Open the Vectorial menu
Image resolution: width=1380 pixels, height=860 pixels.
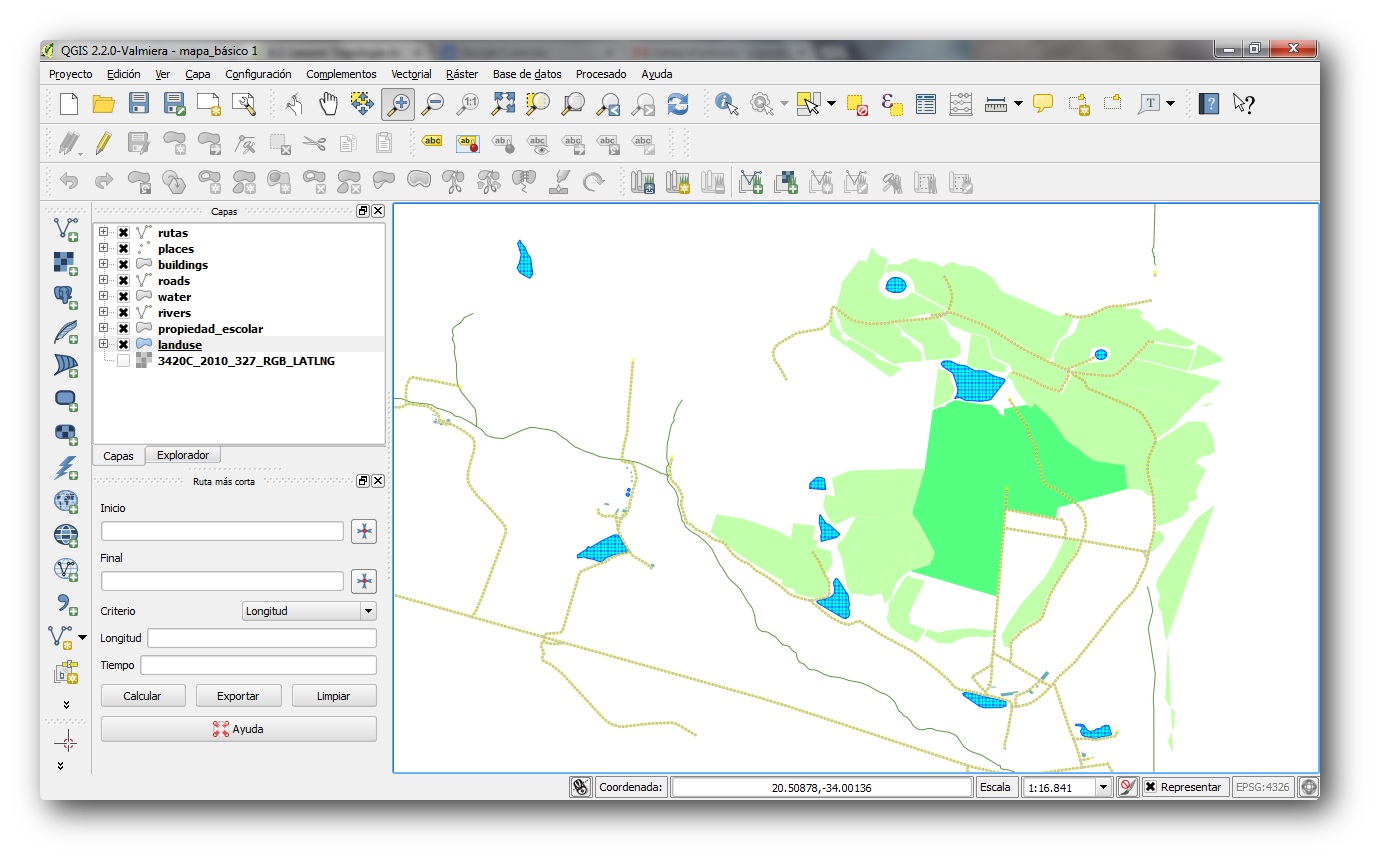coord(411,74)
